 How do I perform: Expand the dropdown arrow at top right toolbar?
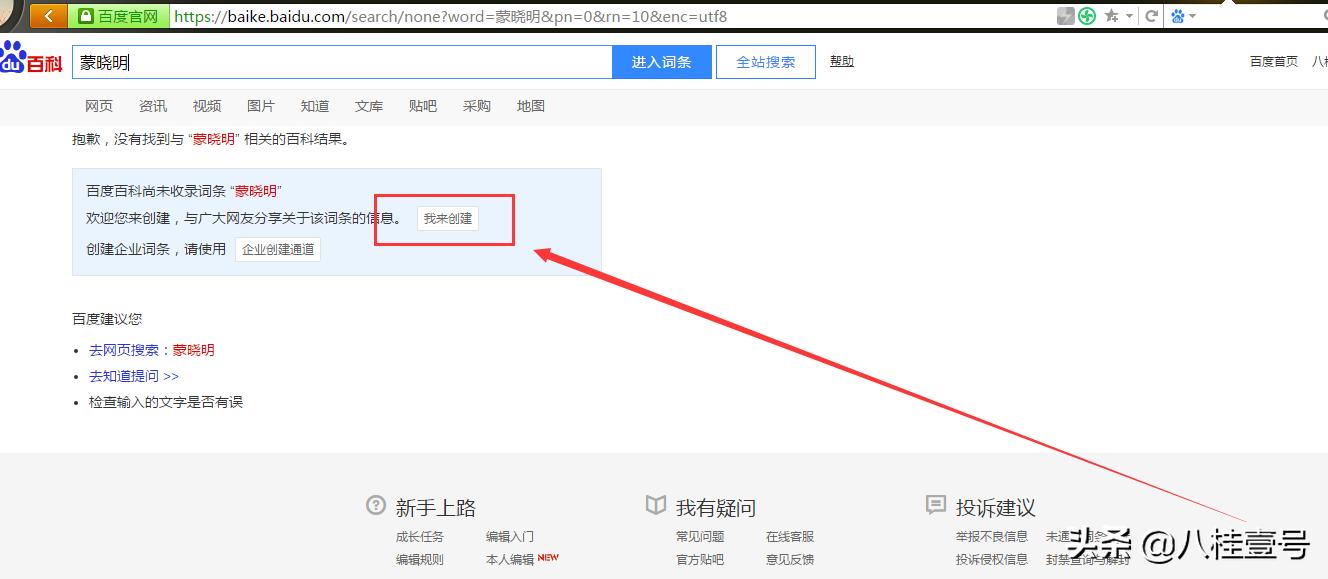click(1193, 15)
